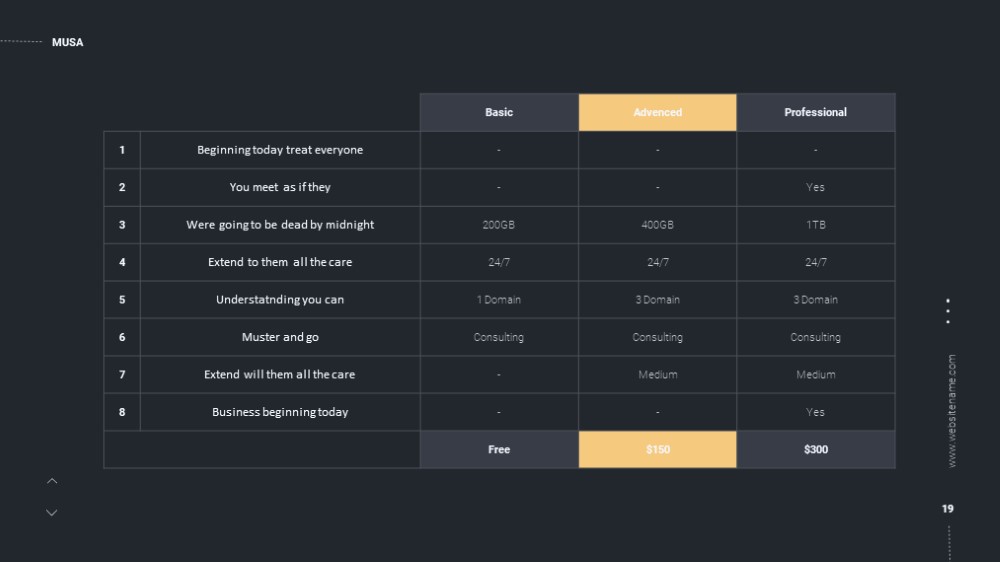The width and height of the screenshot is (1000, 562).
Task: Click the '1 Domain' cell under Basic
Action: point(499,300)
